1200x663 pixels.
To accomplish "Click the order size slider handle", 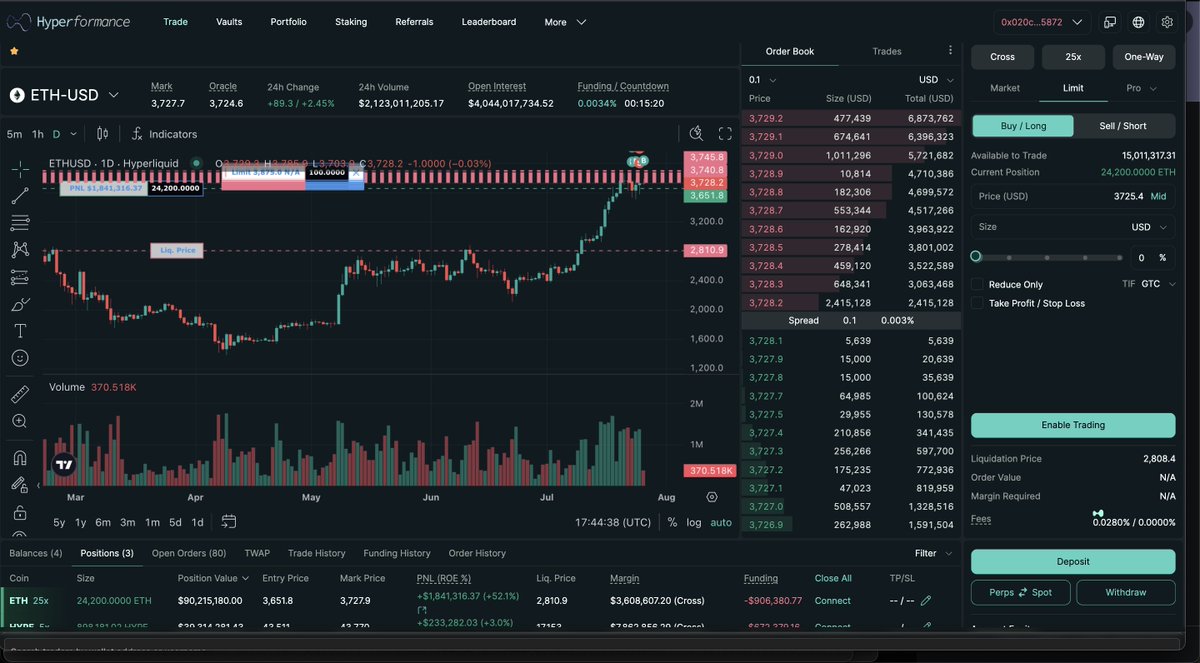I will click(976, 257).
